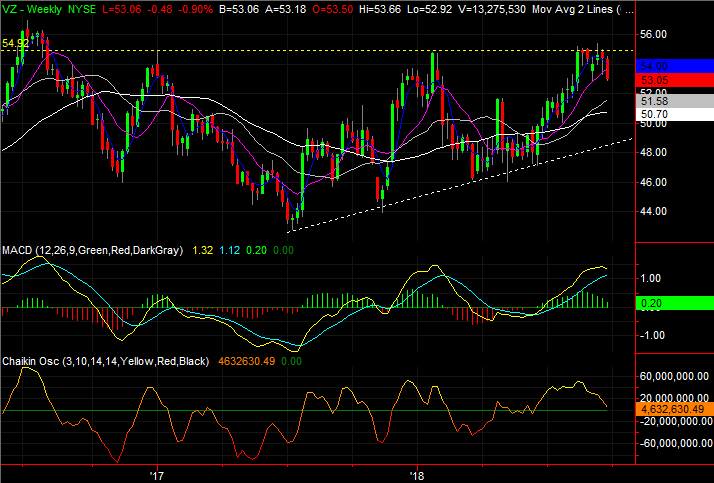Screen dimensions: 714x483
Task: Click the 44.00 price axis label
Action: 654,211
